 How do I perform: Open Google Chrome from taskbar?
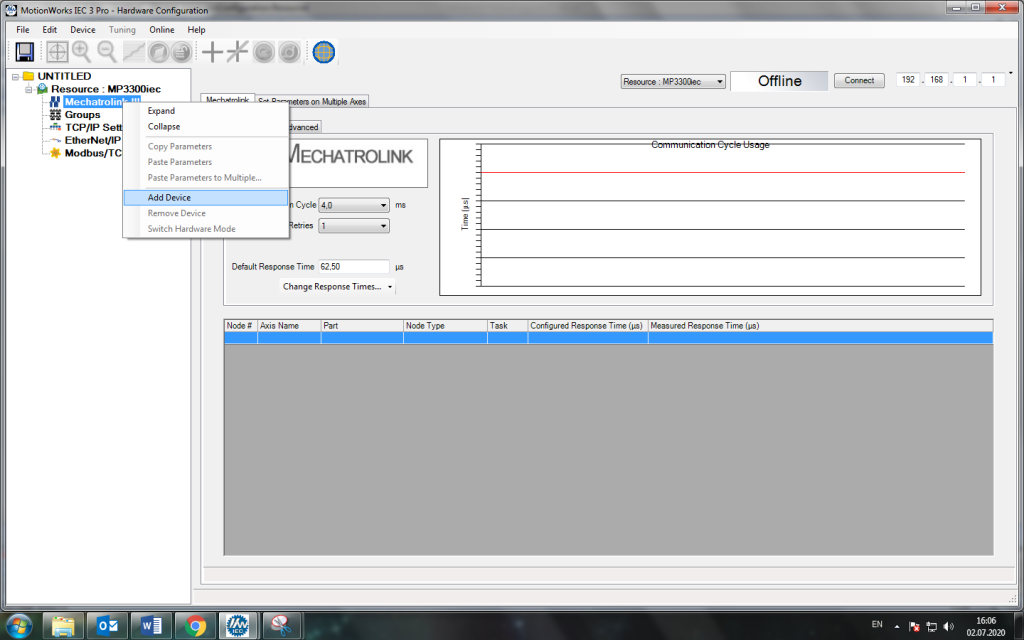point(195,626)
